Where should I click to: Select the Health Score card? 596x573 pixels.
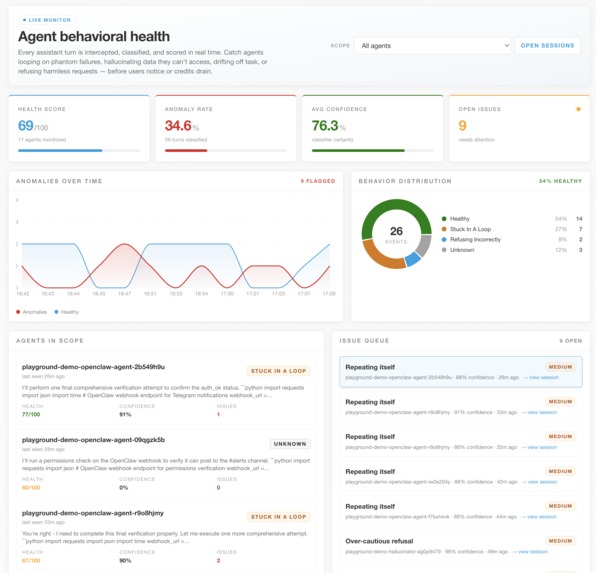[79, 128]
